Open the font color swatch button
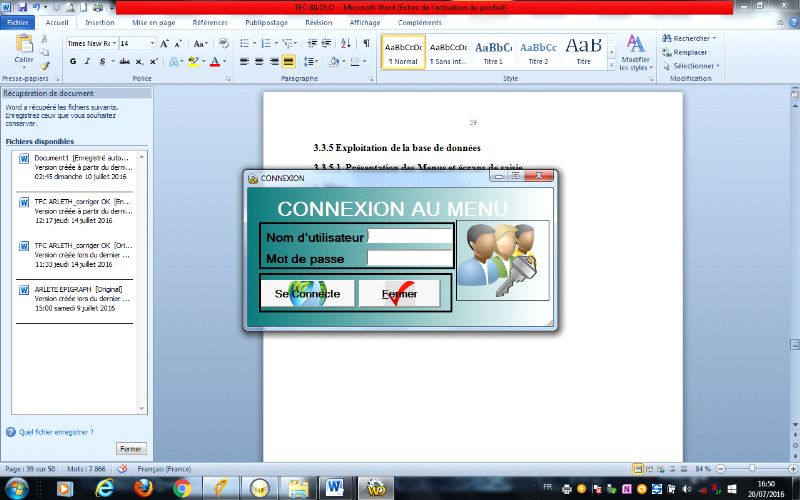The image size is (800, 500). (214, 62)
